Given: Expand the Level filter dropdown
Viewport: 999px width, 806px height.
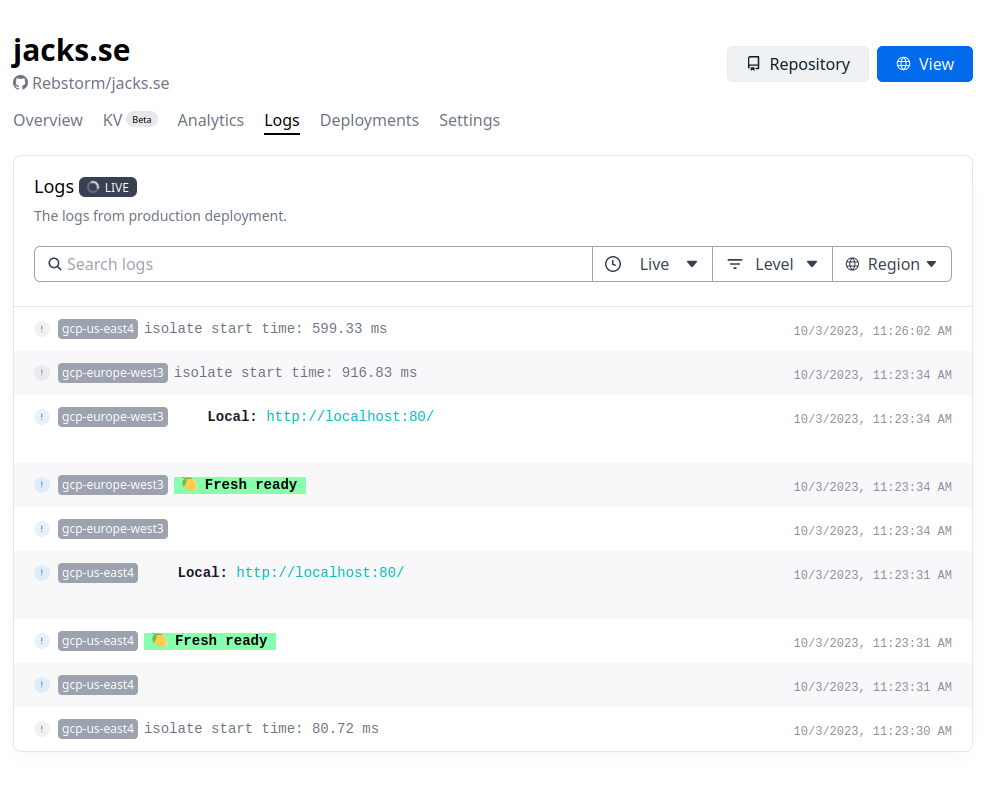Looking at the screenshot, I should pyautogui.click(x=772, y=264).
